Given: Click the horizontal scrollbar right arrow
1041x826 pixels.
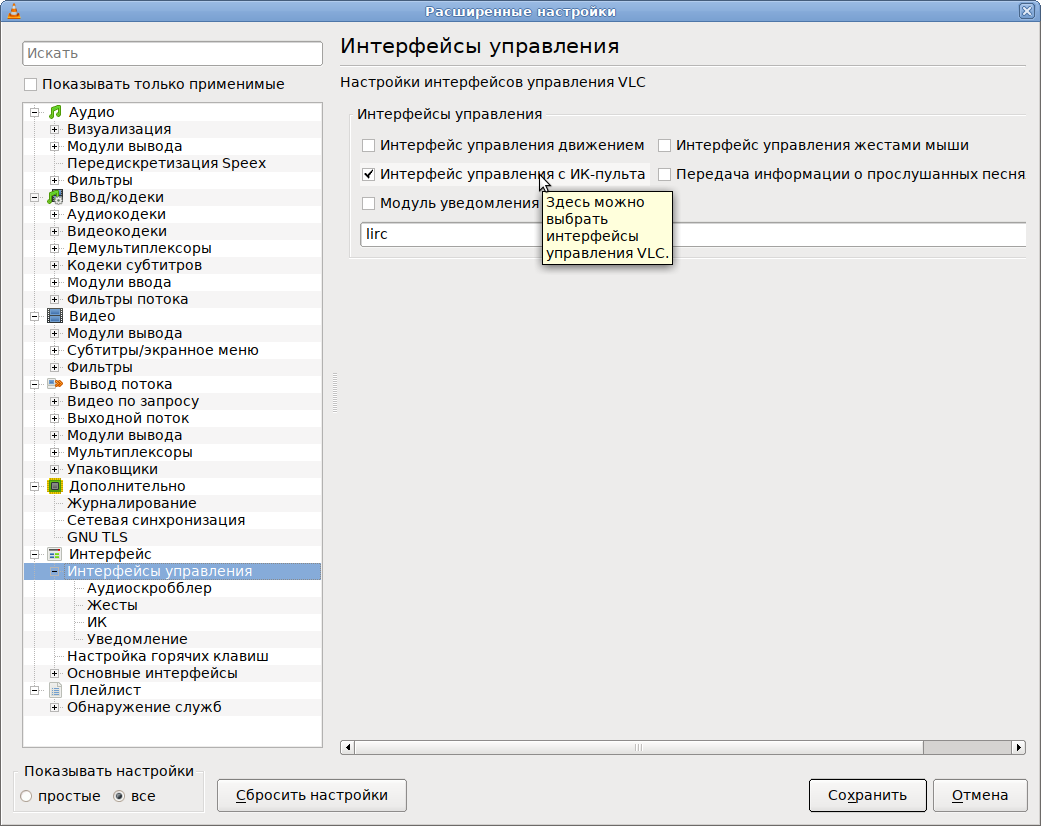Looking at the screenshot, I should click(x=1019, y=748).
